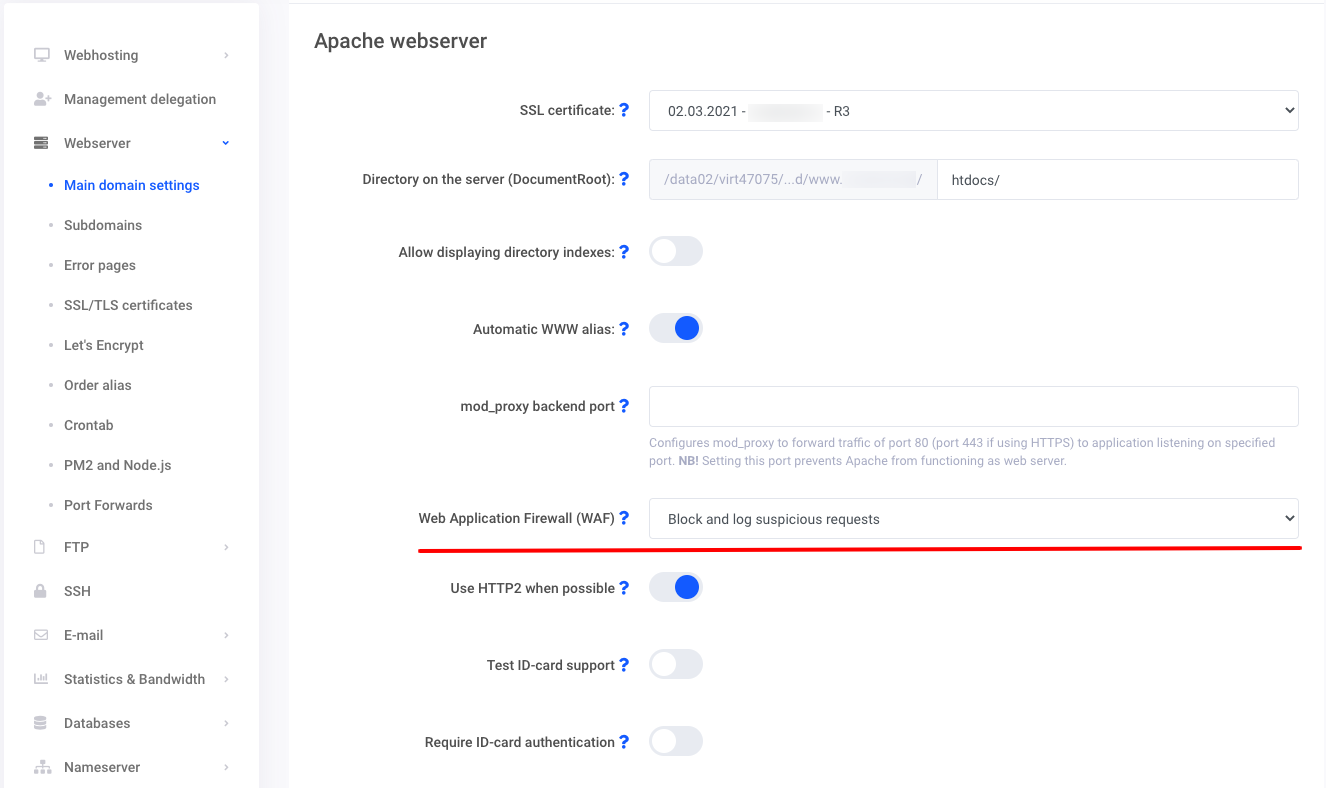Screen dimensions: 1326x788
Task: Expand the Webhosting sidebar section
Action: (101, 55)
